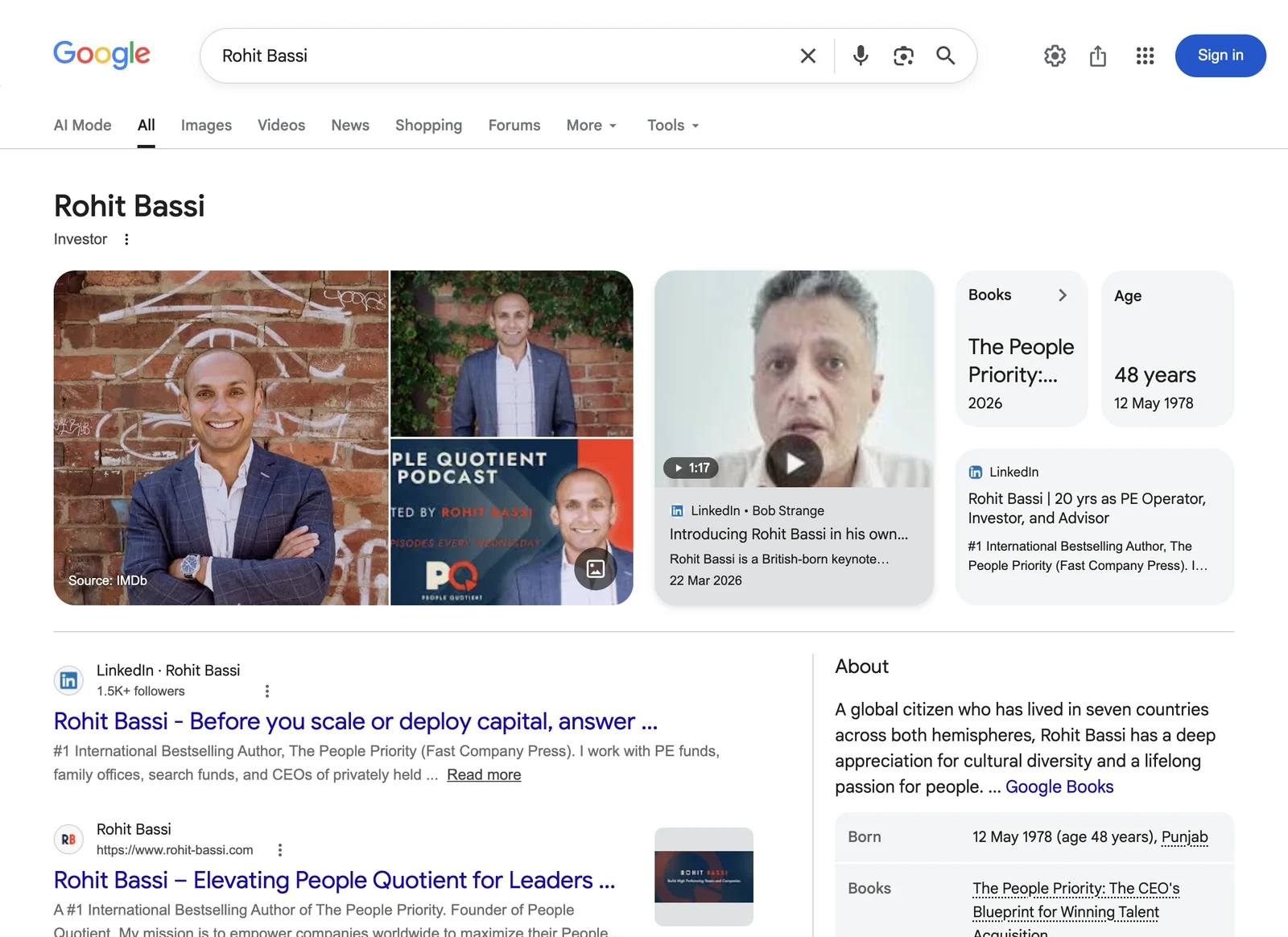1288x937 pixels.
Task: Open the 'Introducing Rohit Bassi in his own...' video title
Action: [x=789, y=534]
